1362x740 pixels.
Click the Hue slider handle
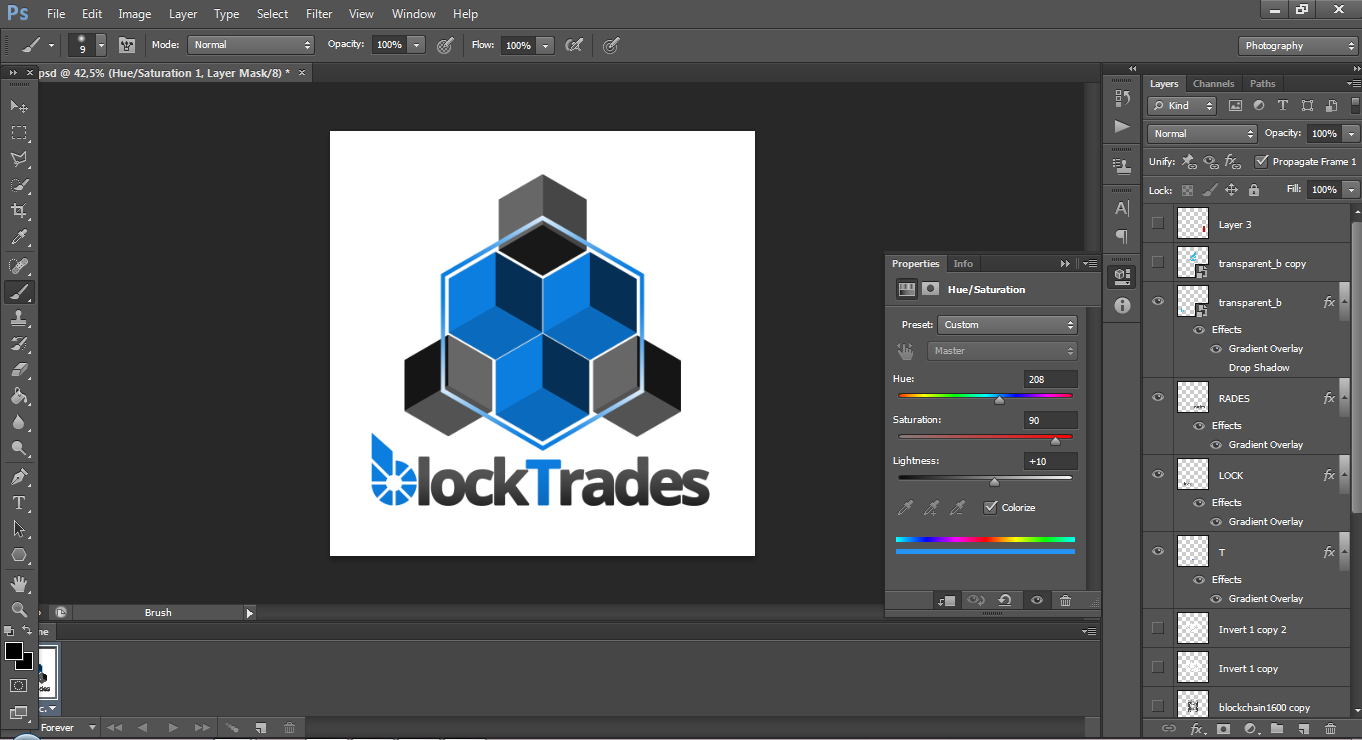(999, 400)
